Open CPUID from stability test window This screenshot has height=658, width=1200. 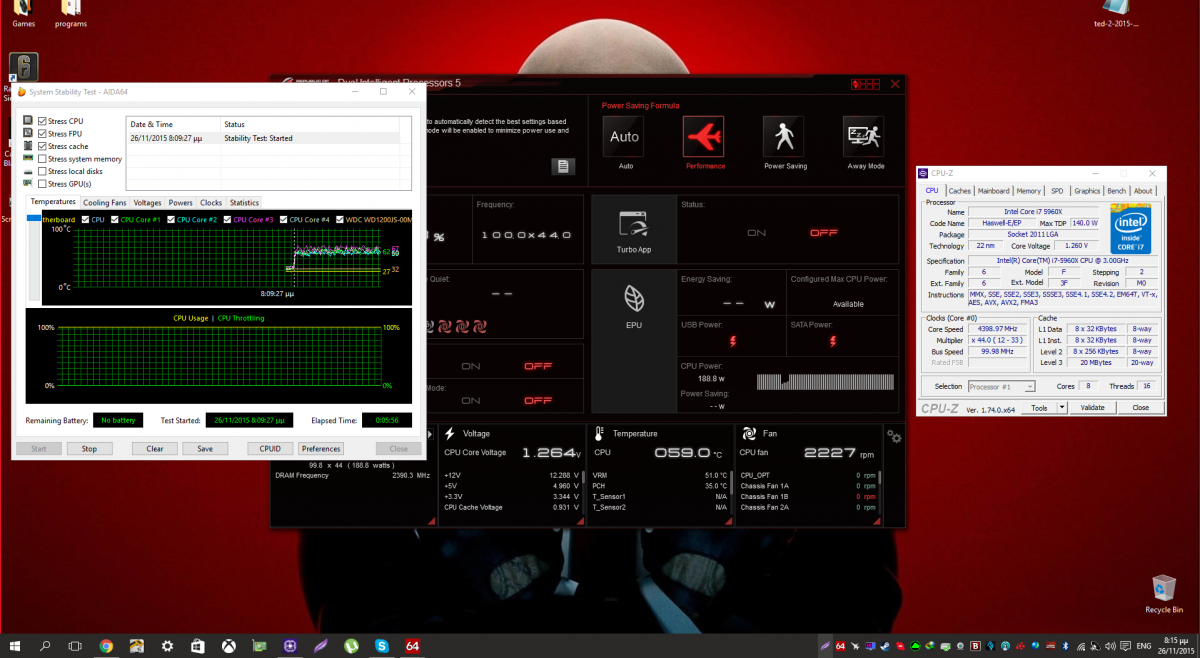tap(270, 449)
